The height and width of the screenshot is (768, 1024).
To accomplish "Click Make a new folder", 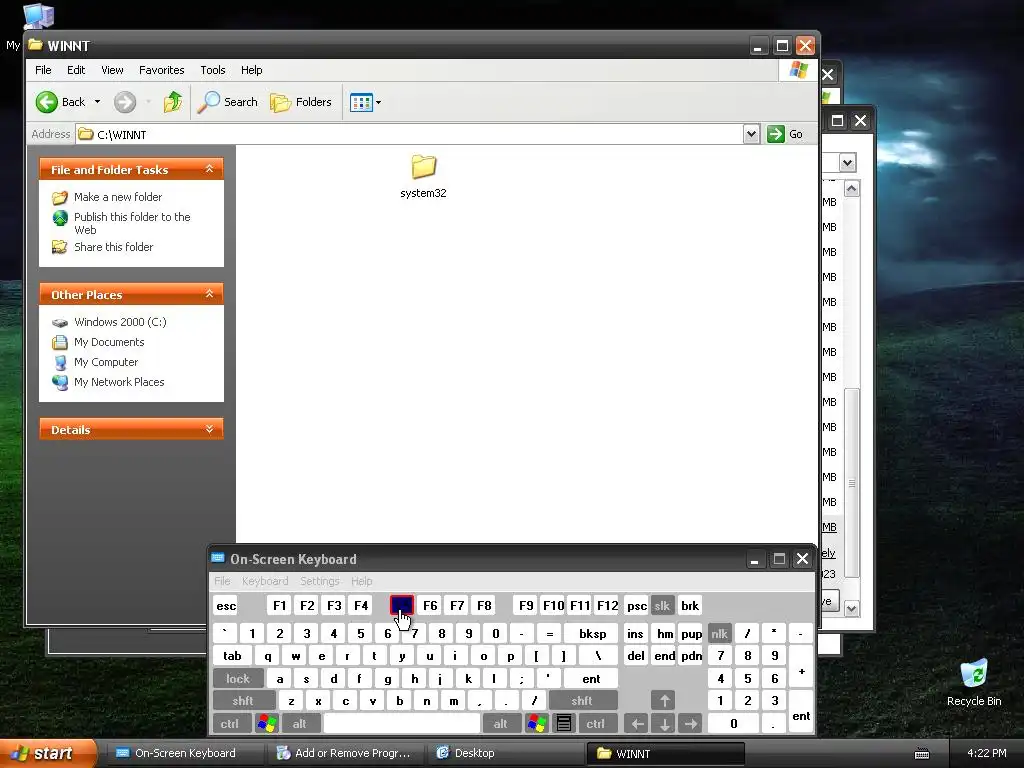I will coord(118,197).
